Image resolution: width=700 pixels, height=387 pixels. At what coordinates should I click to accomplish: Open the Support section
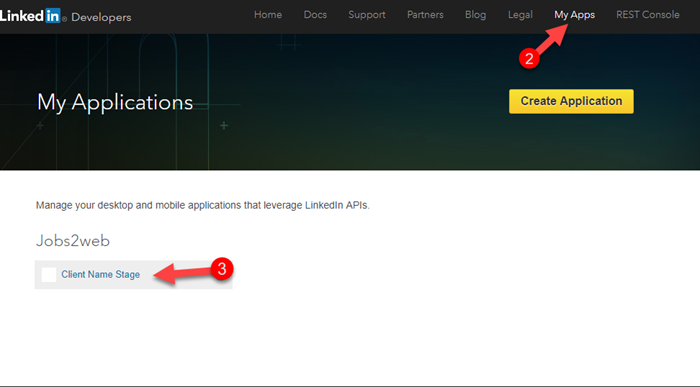[x=367, y=15]
